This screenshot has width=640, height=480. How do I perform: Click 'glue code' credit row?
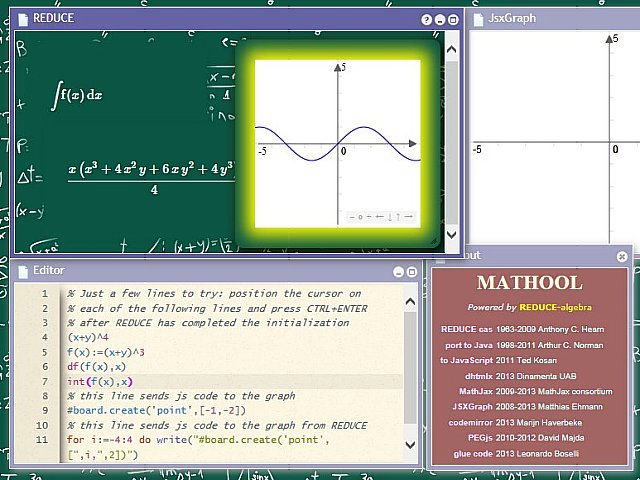click(x=516, y=453)
